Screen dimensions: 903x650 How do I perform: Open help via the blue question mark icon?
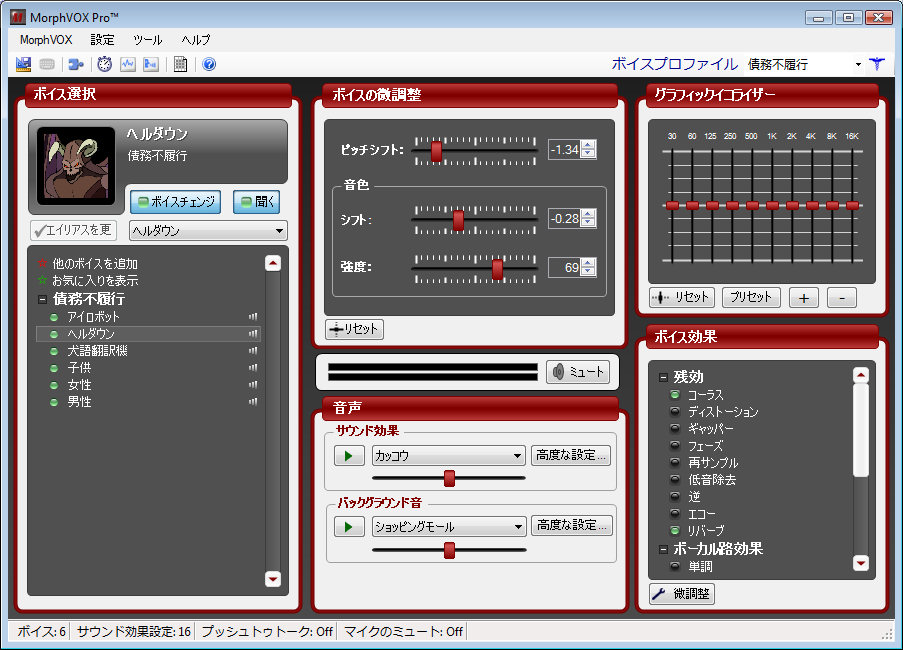pos(209,64)
